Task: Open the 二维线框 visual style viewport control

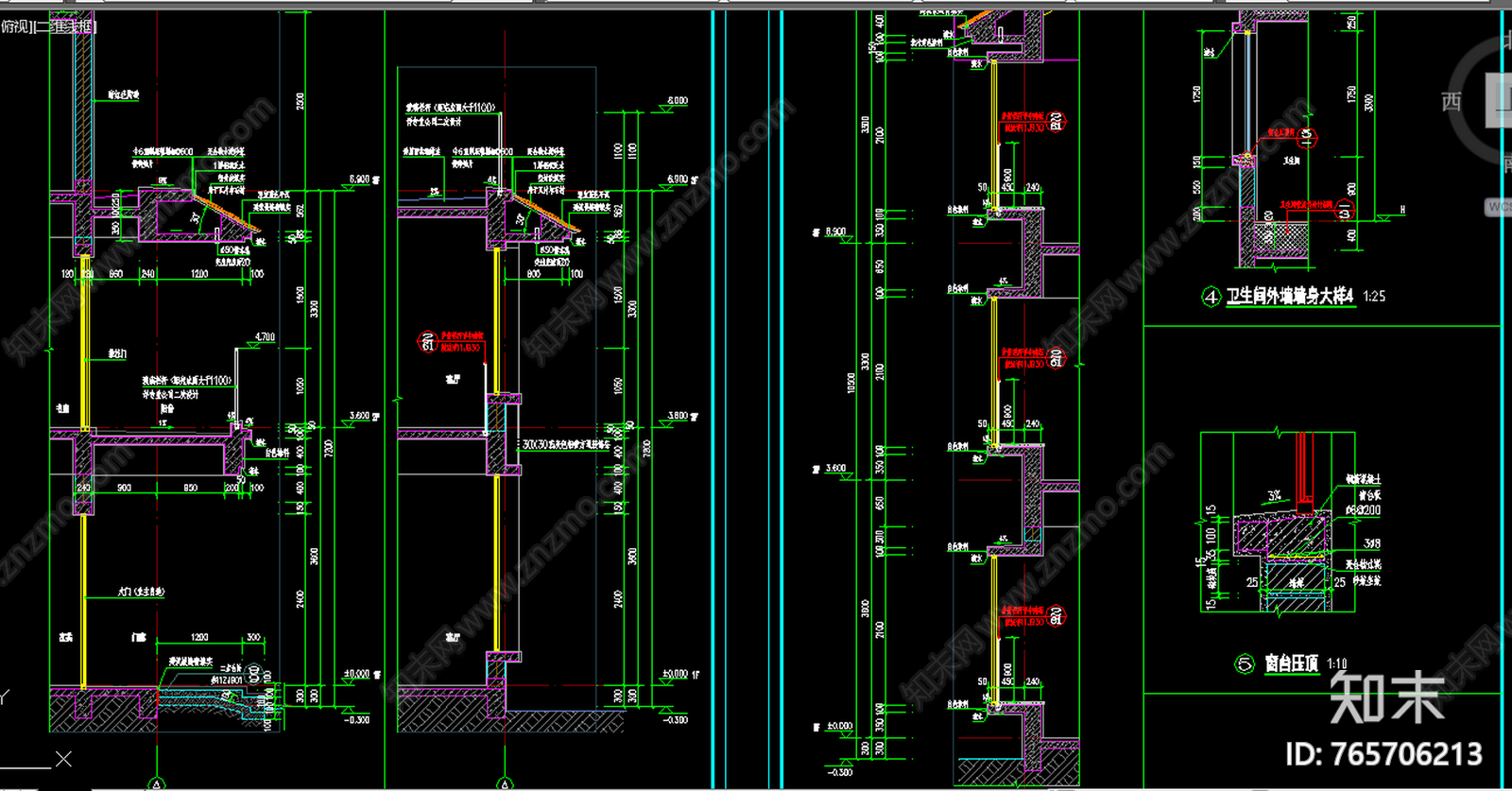Action: click(x=66, y=26)
